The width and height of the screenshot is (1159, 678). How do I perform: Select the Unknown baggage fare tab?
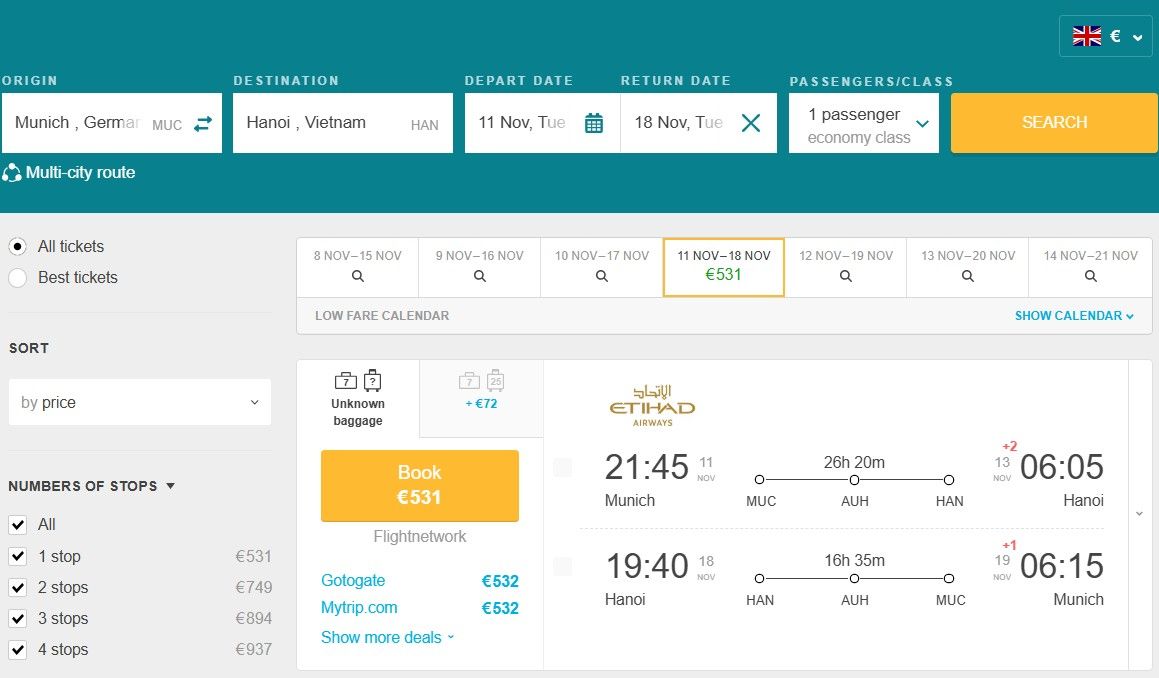coord(358,399)
